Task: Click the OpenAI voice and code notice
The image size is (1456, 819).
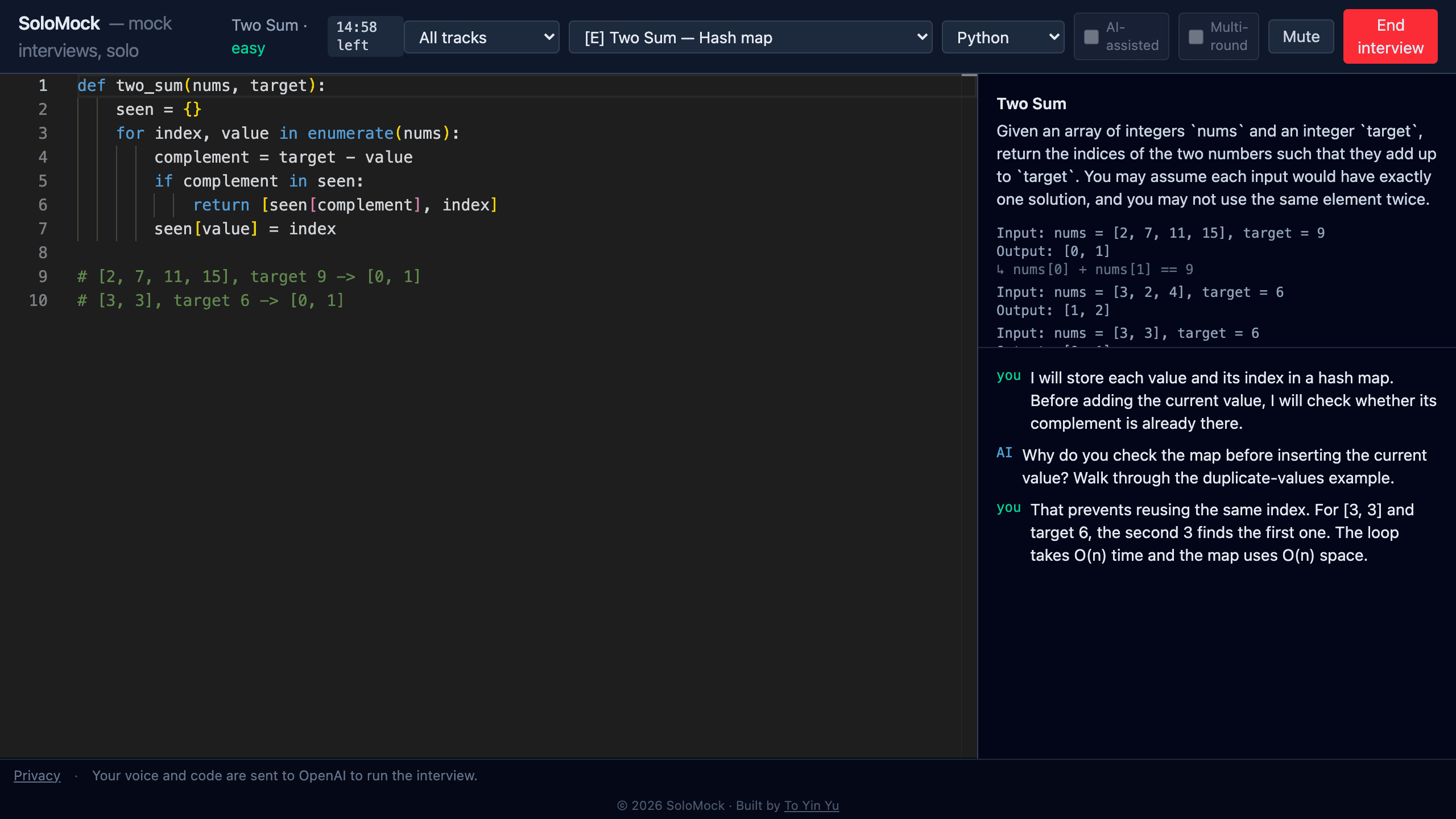Action: (284, 776)
